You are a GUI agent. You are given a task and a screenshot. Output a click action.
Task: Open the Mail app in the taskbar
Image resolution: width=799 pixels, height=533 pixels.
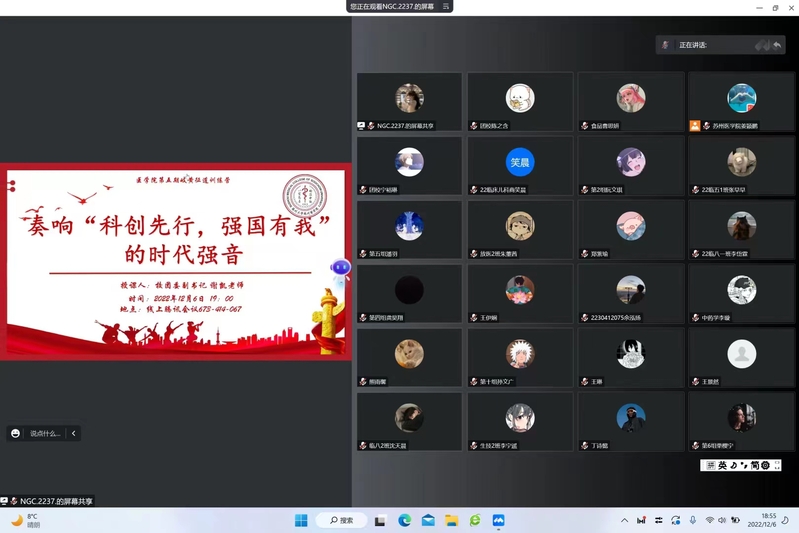(428, 520)
